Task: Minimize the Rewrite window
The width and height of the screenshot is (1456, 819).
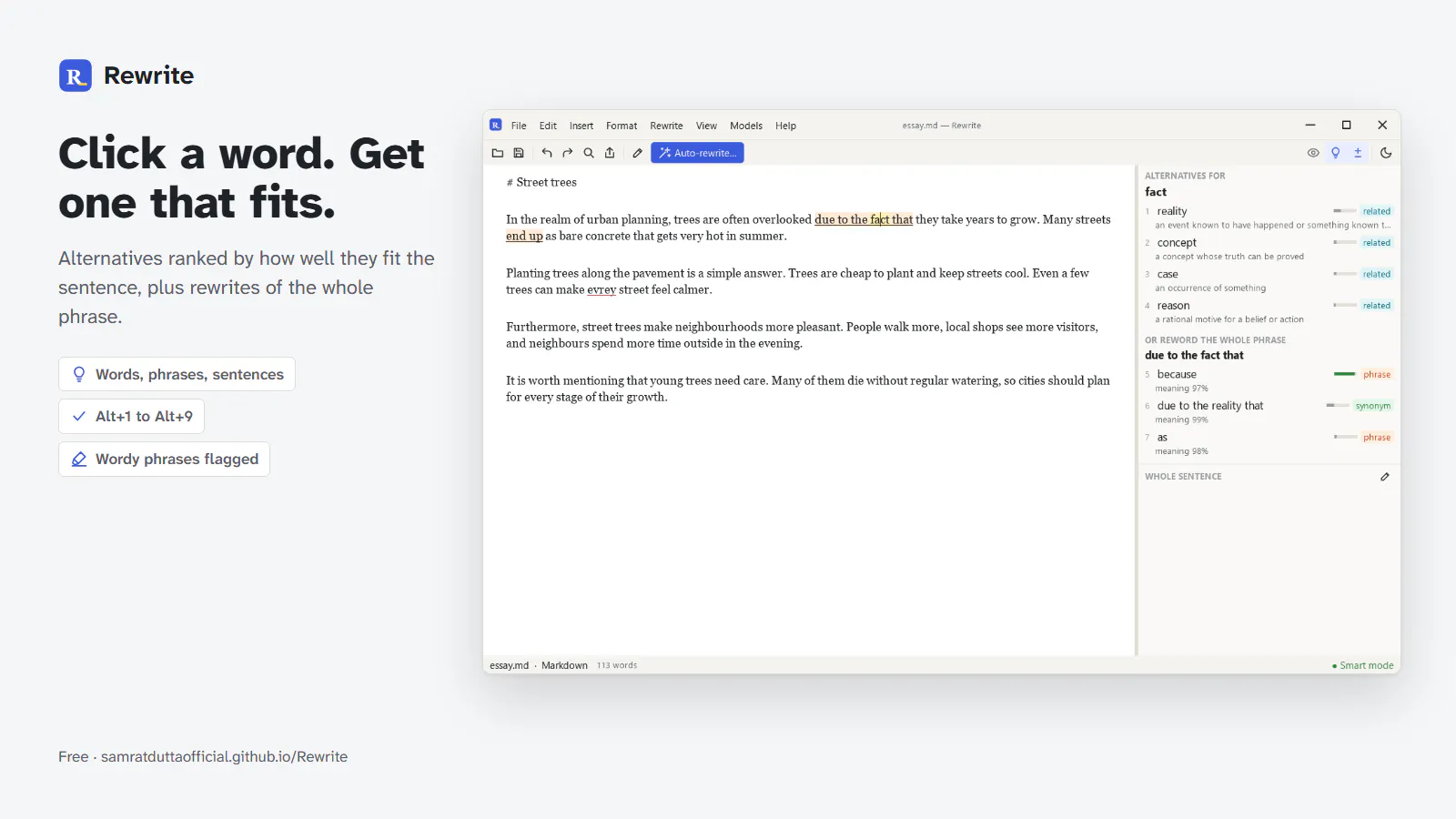Action: pyautogui.click(x=1310, y=125)
